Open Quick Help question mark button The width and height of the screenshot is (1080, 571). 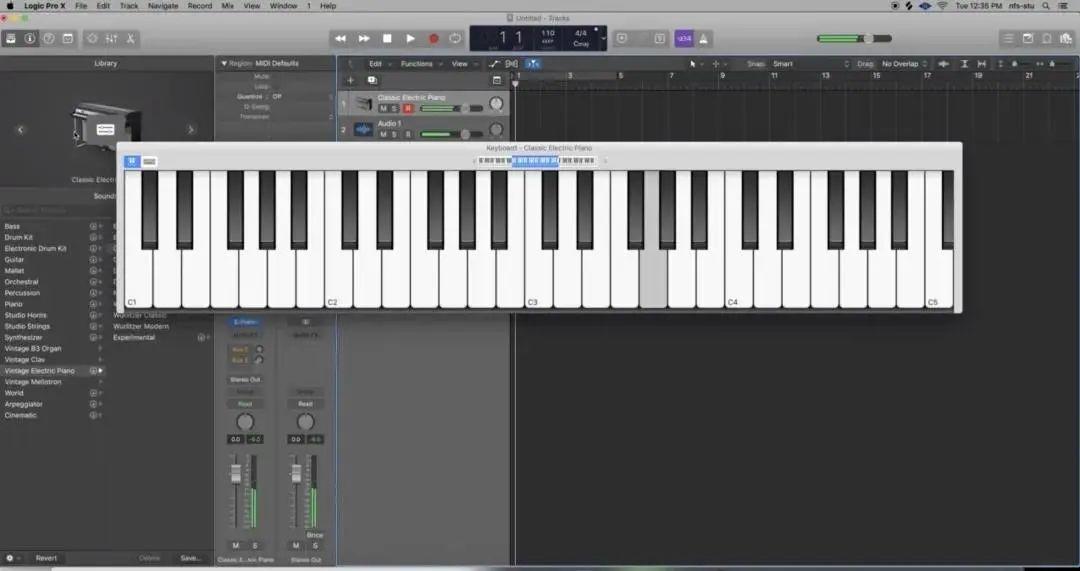(49, 39)
